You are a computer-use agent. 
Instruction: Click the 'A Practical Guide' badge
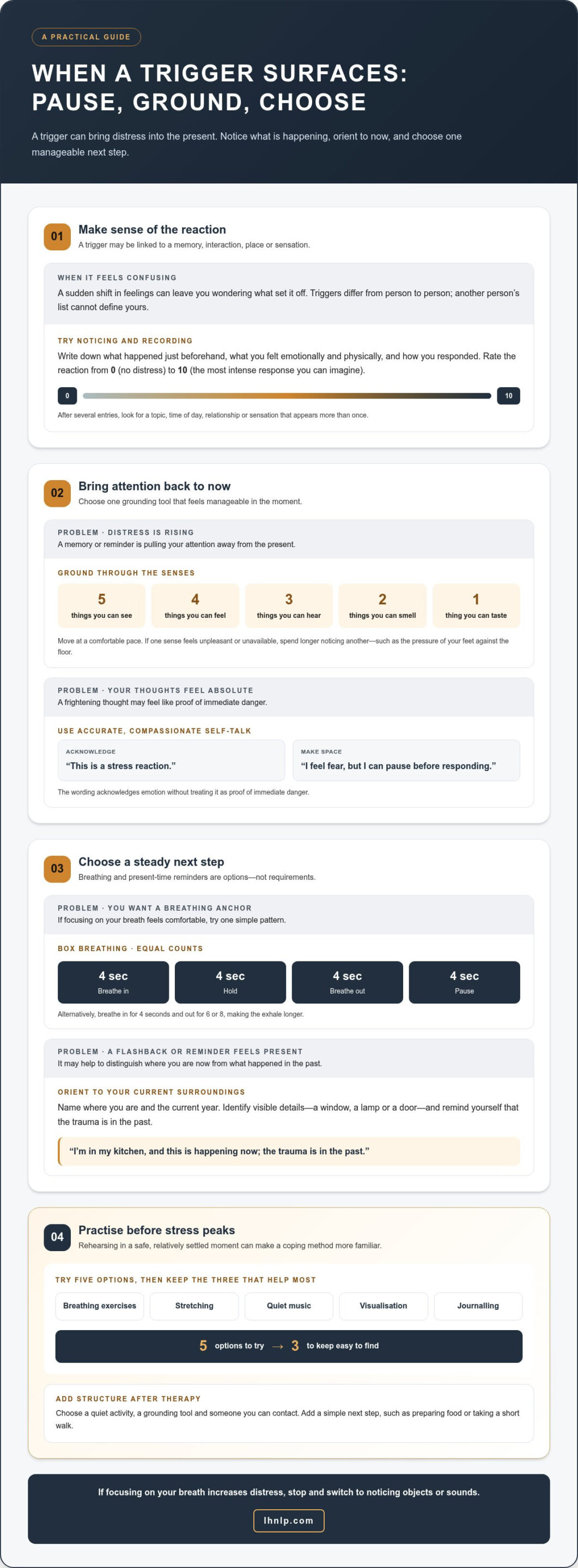click(x=86, y=37)
